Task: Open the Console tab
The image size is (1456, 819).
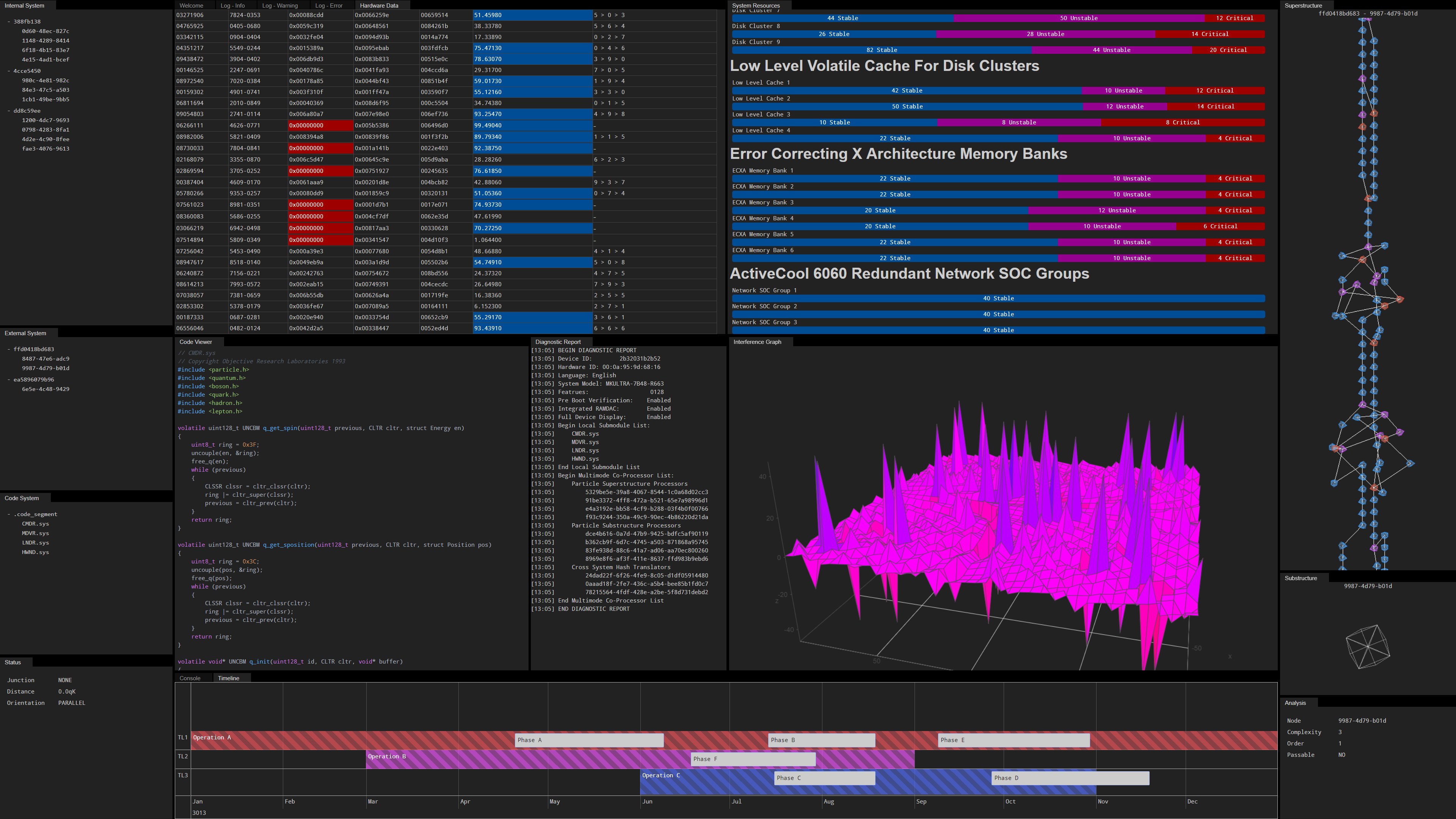Action: 190,678
